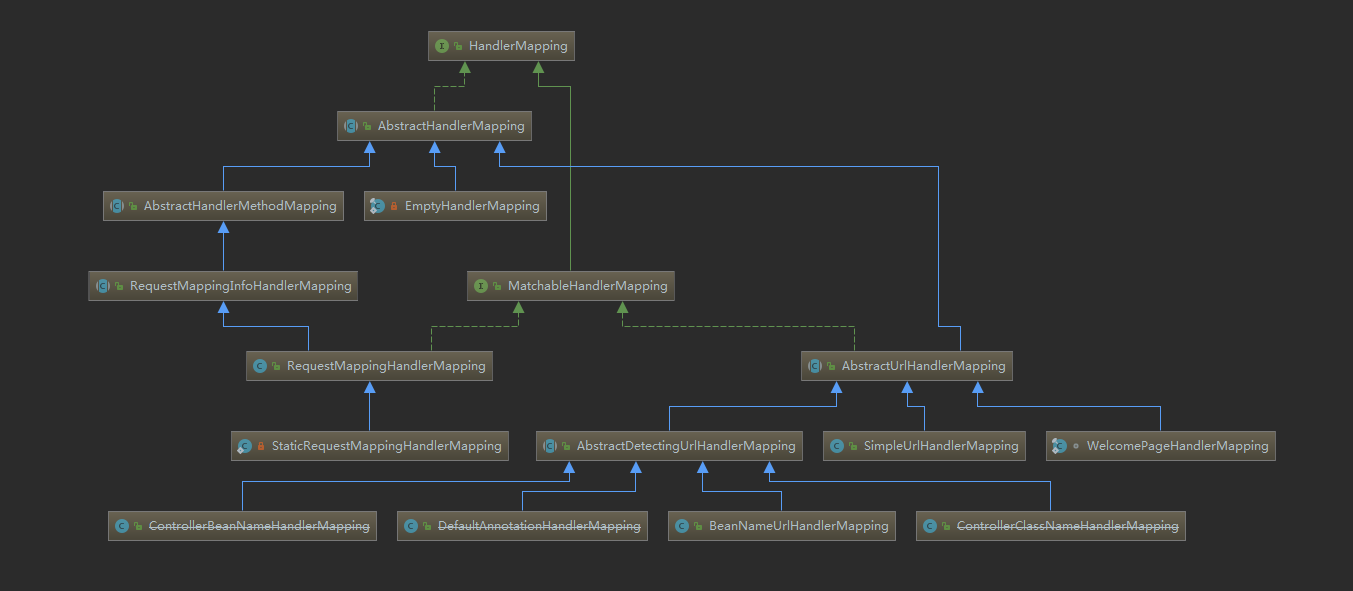This screenshot has width=1353, height=591.
Task: Click abstract class icon on AbstractUrlHandlerMapping
Action: (815, 366)
